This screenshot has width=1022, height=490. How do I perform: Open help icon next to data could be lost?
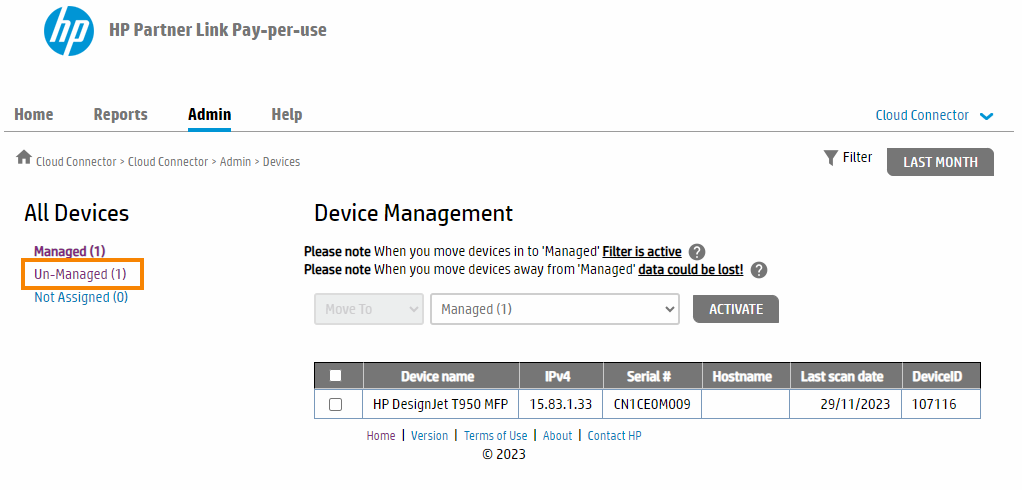pos(759,270)
